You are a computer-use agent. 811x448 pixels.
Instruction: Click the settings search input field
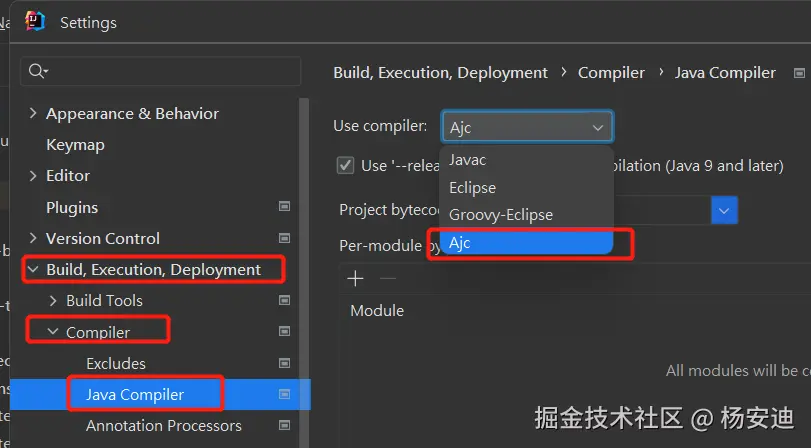pyautogui.click(x=170, y=71)
